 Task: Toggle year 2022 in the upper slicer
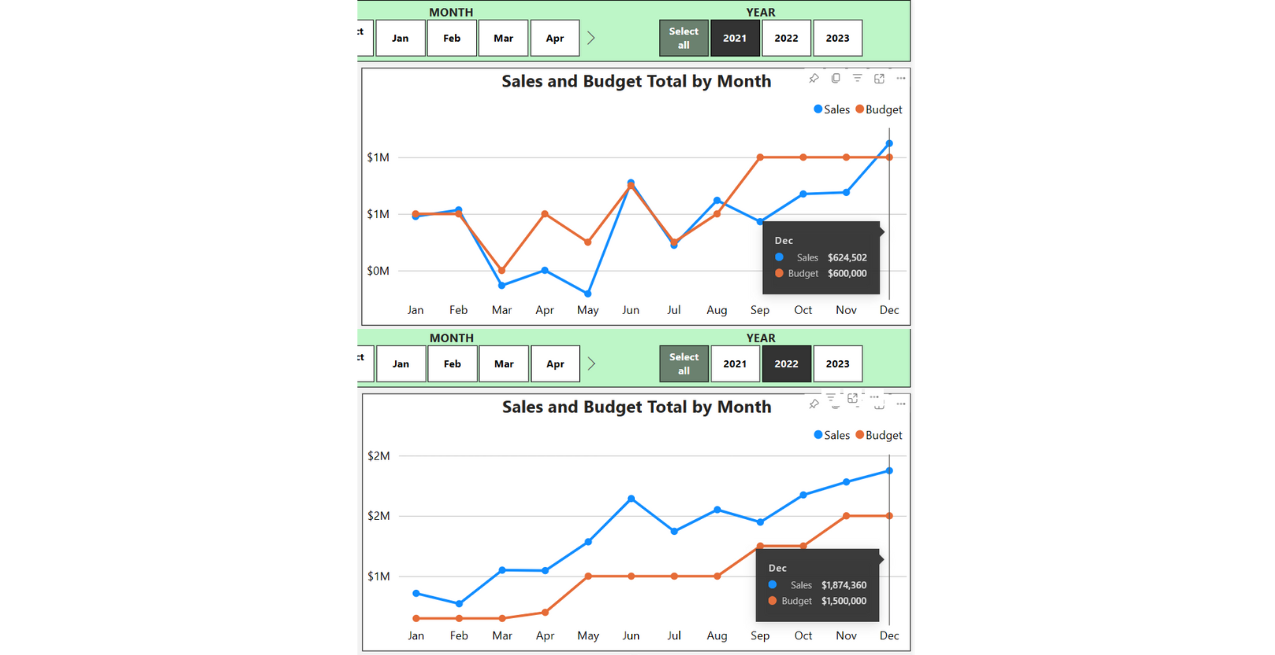coord(786,38)
